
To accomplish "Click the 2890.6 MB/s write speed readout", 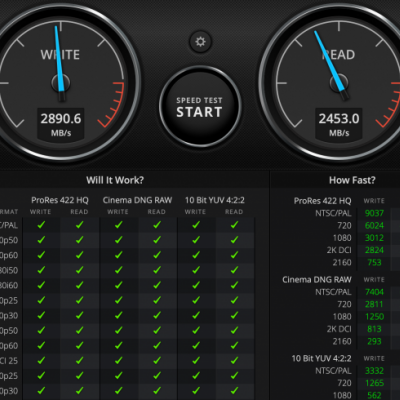I will 61,124.
